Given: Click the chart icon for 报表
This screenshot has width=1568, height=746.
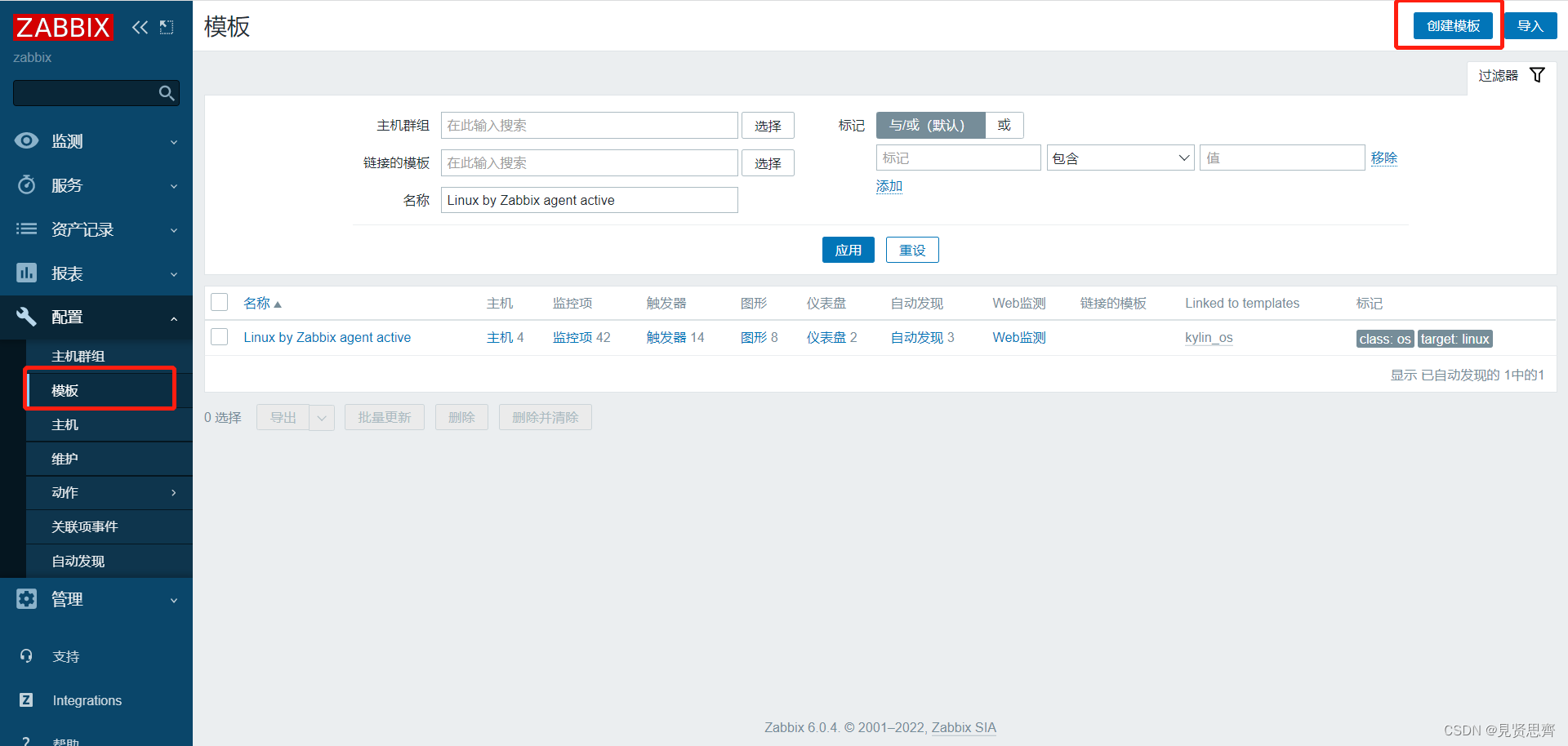Looking at the screenshot, I should (26, 273).
